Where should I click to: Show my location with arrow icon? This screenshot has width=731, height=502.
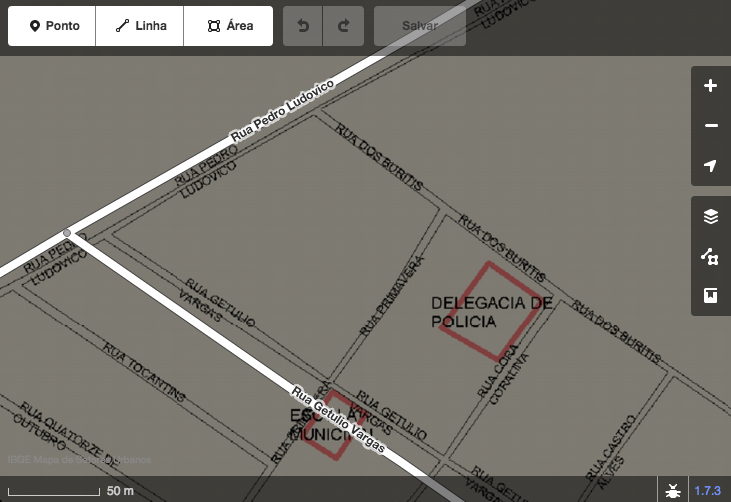pos(710,166)
